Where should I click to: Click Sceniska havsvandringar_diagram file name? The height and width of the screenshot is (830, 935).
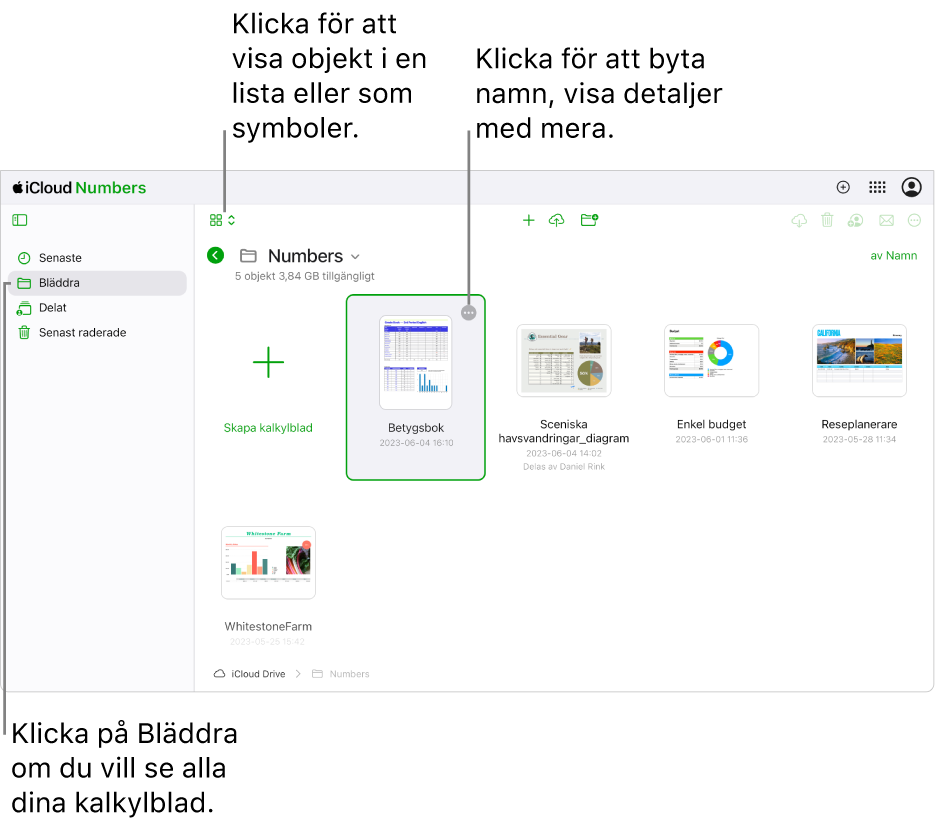click(564, 431)
